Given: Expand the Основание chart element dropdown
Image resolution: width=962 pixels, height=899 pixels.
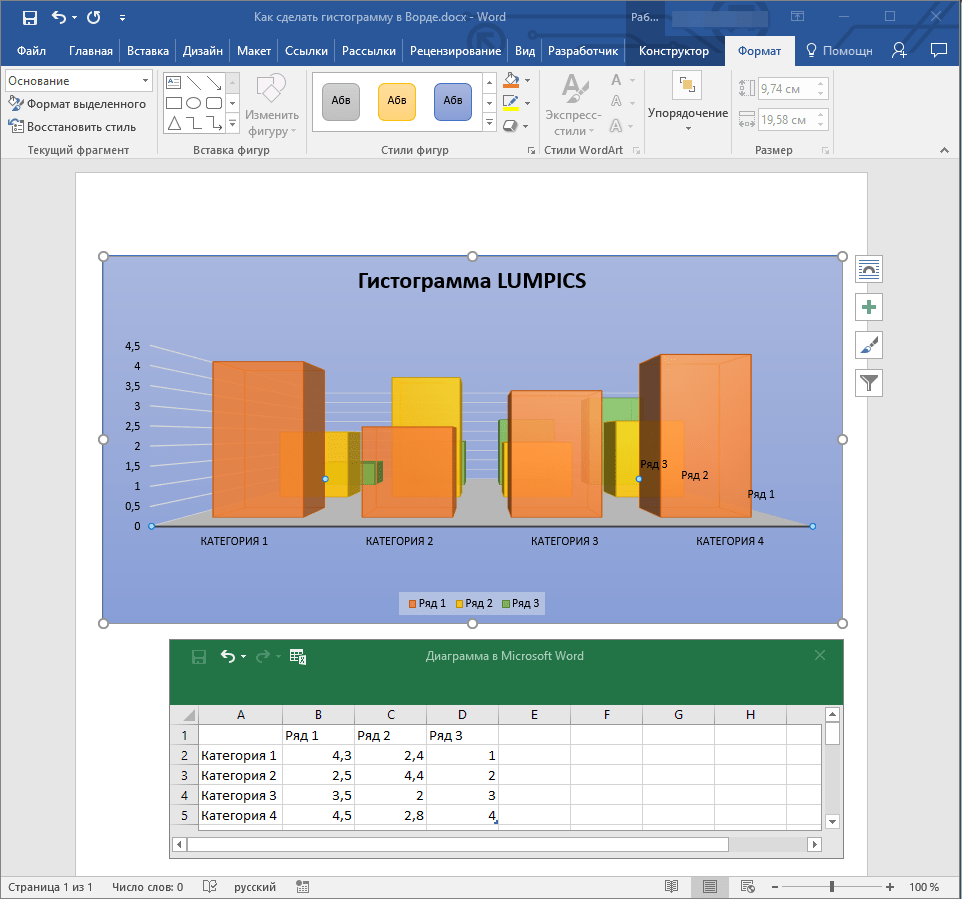Looking at the screenshot, I should [x=146, y=81].
